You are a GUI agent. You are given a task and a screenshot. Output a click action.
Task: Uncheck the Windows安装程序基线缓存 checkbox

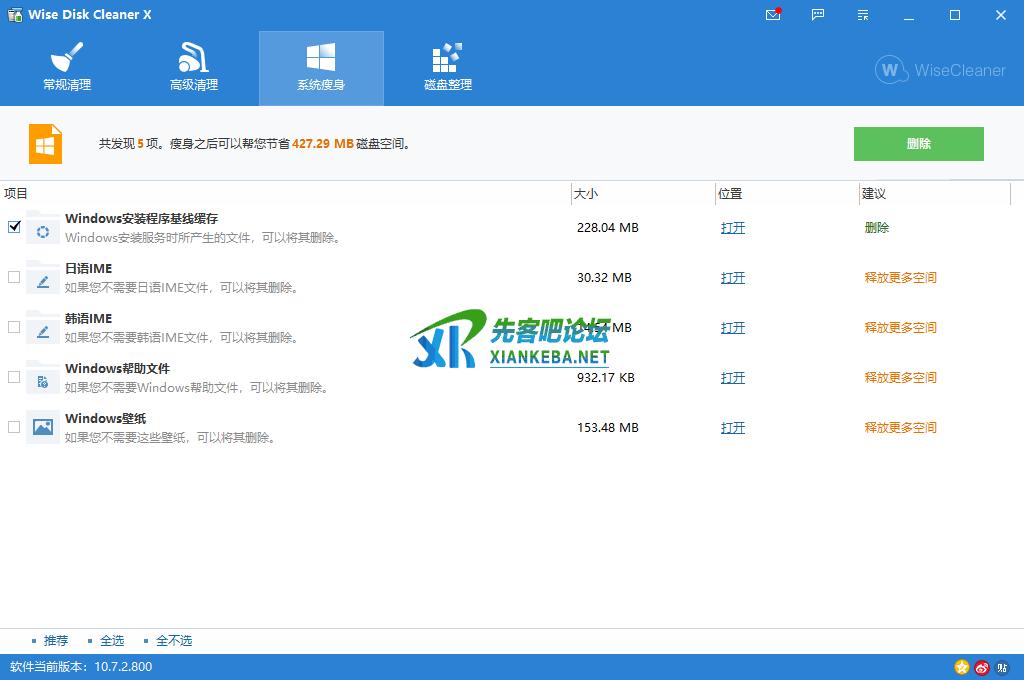[x=14, y=227]
